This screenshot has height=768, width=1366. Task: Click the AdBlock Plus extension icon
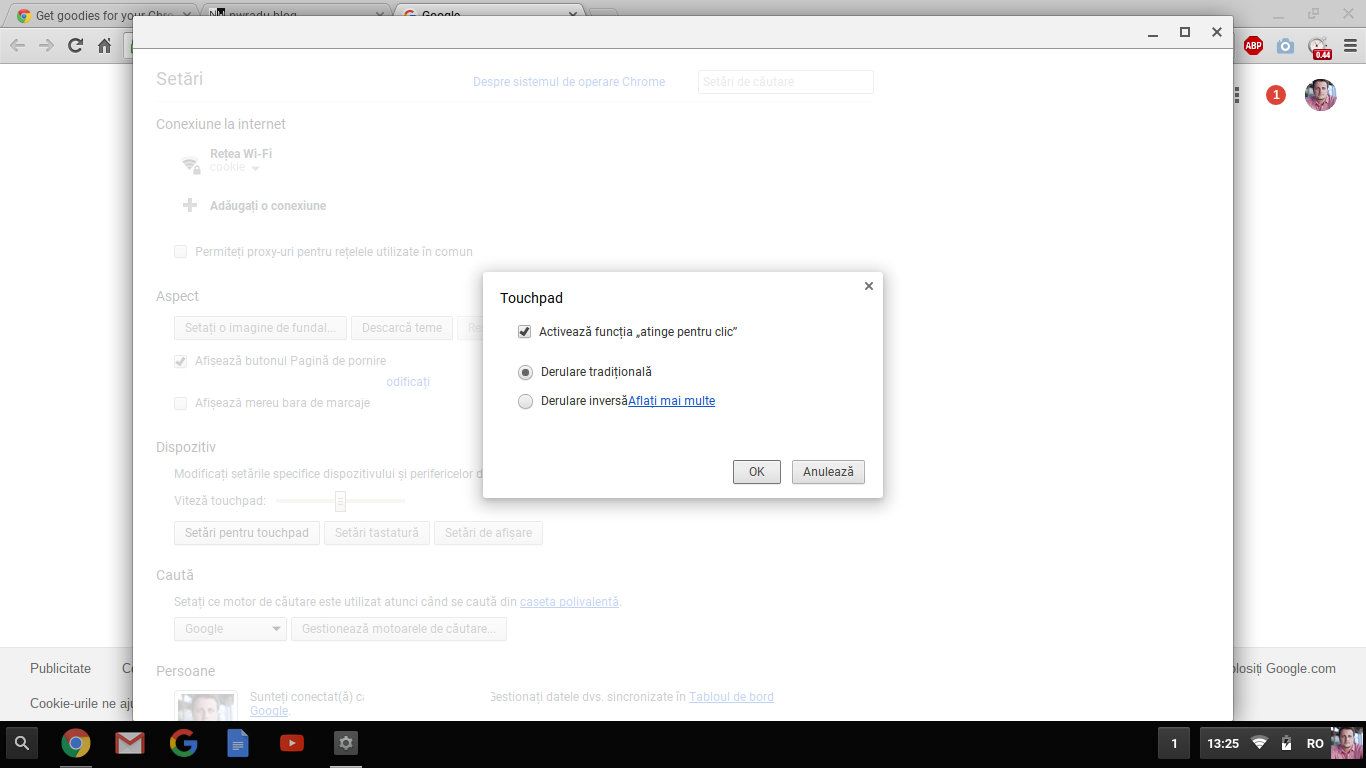click(1253, 45)
